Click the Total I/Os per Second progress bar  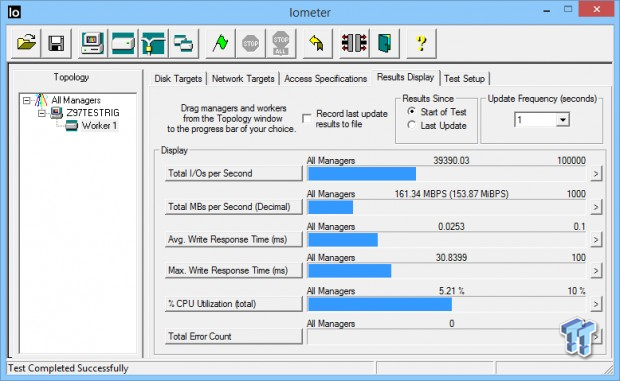[x=447, y=174]
